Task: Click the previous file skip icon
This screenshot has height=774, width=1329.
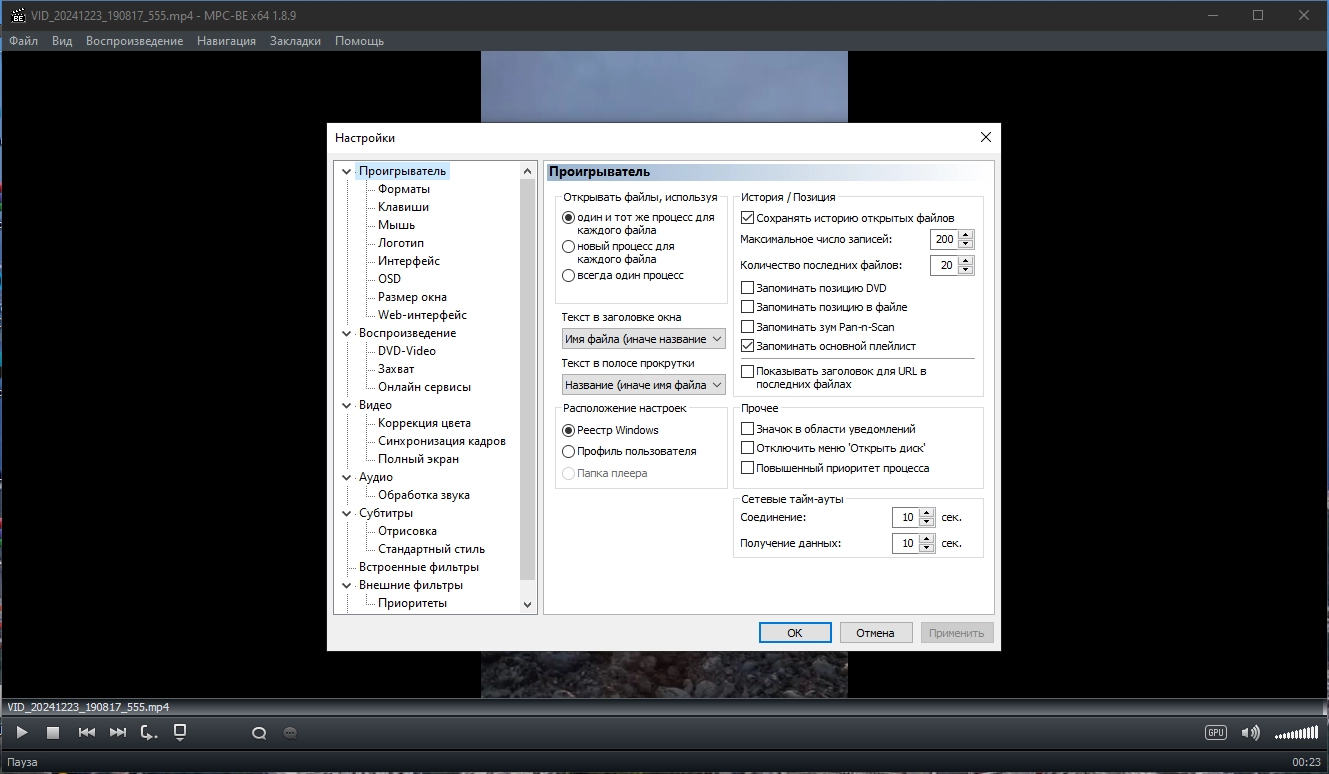Action: click(87, 733)
